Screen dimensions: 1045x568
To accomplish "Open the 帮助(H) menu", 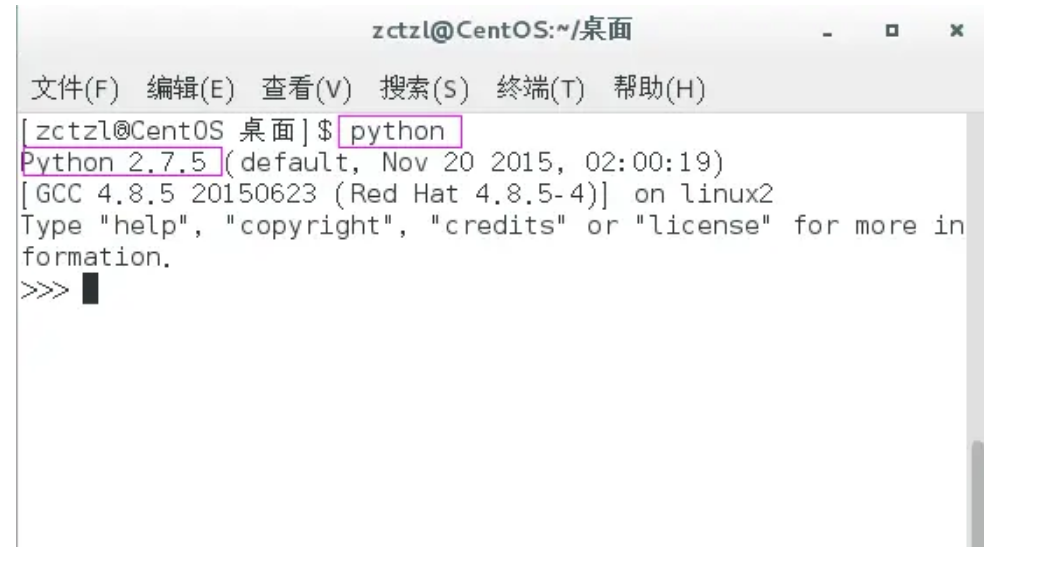I will (655, 94).
